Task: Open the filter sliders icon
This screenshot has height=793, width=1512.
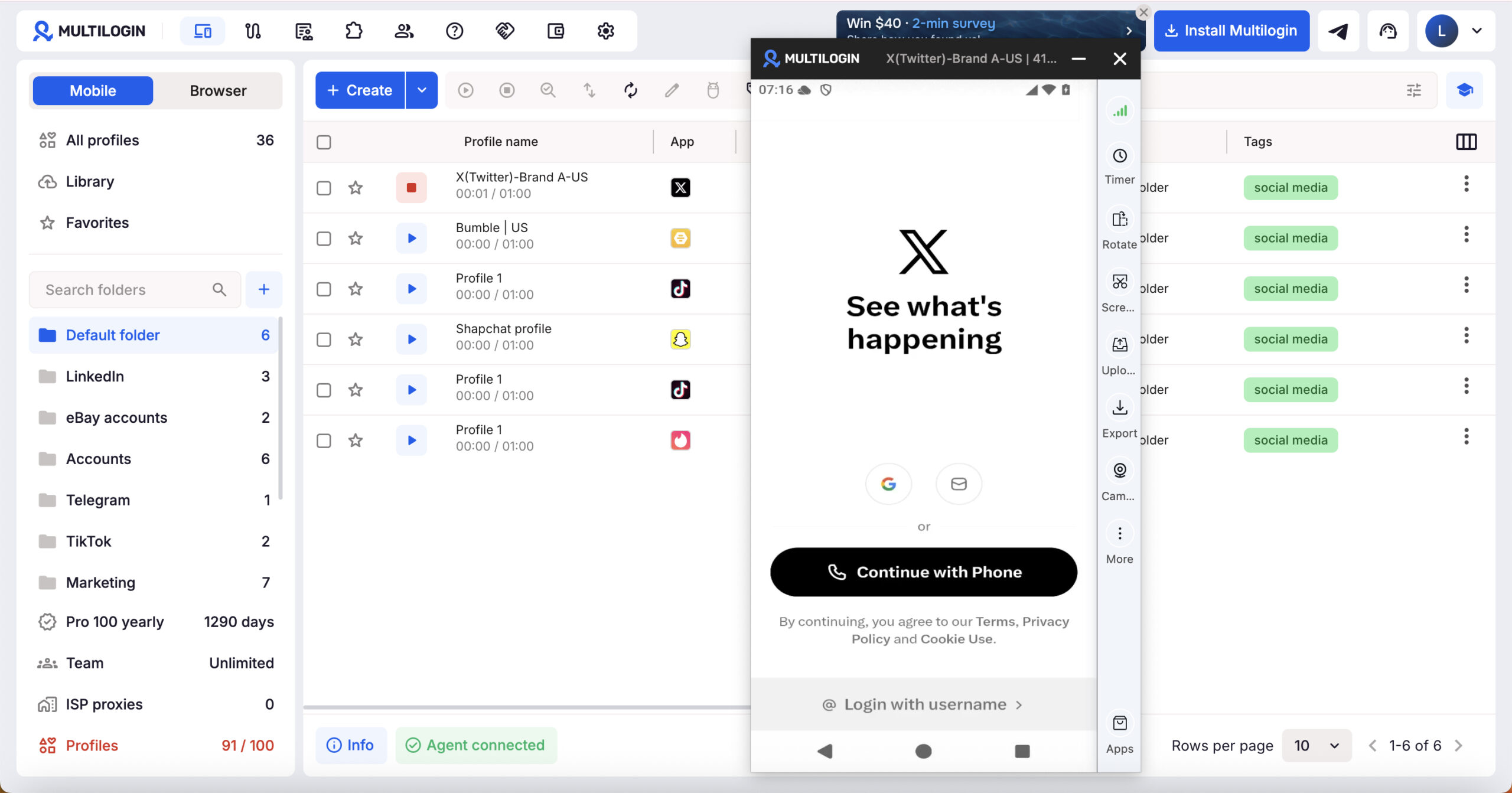Action: pyautogui.click(x=1414, y=90)
